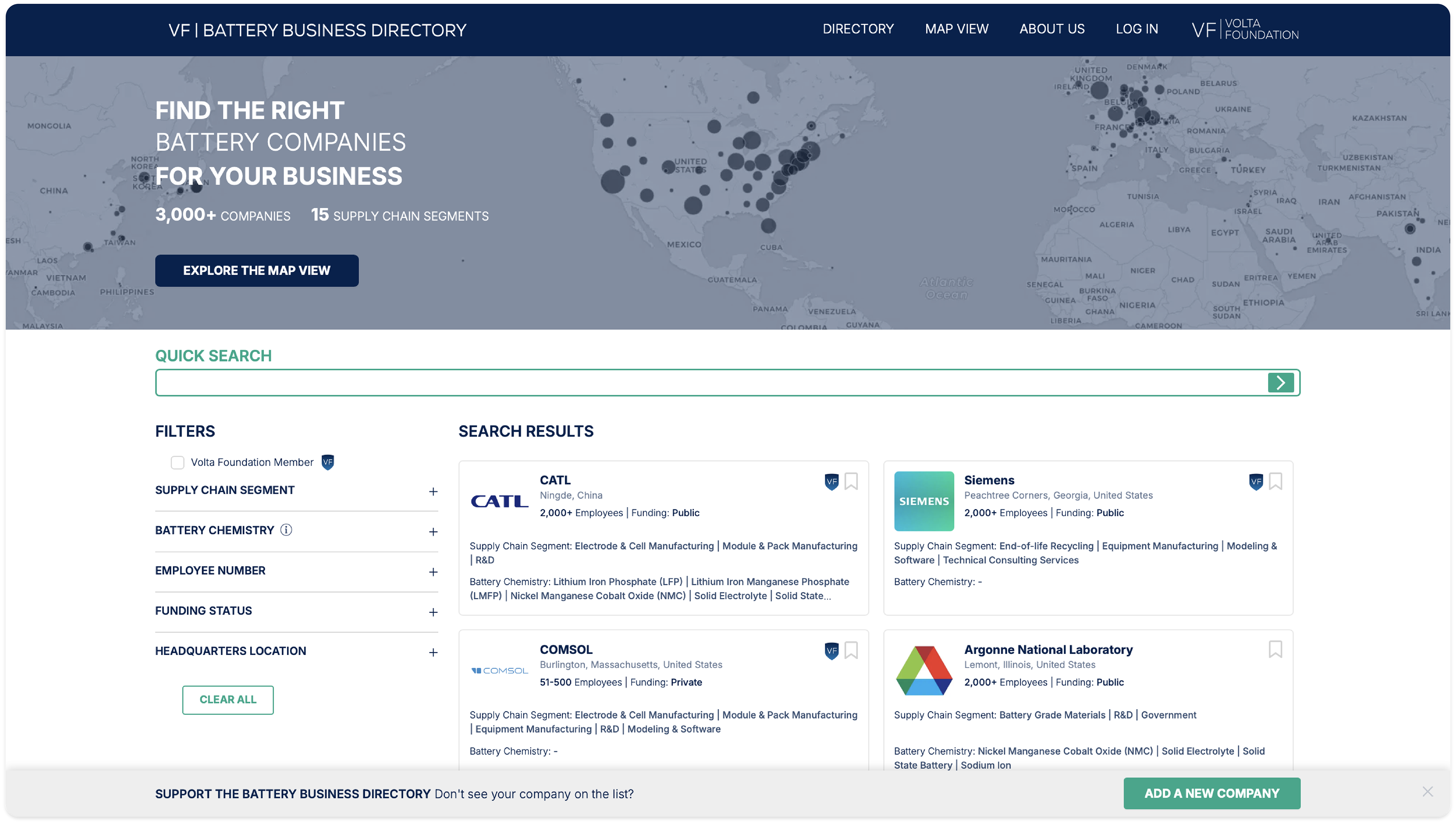
Task: Click the Clear All filters button
Action: [x=227, y=700]
